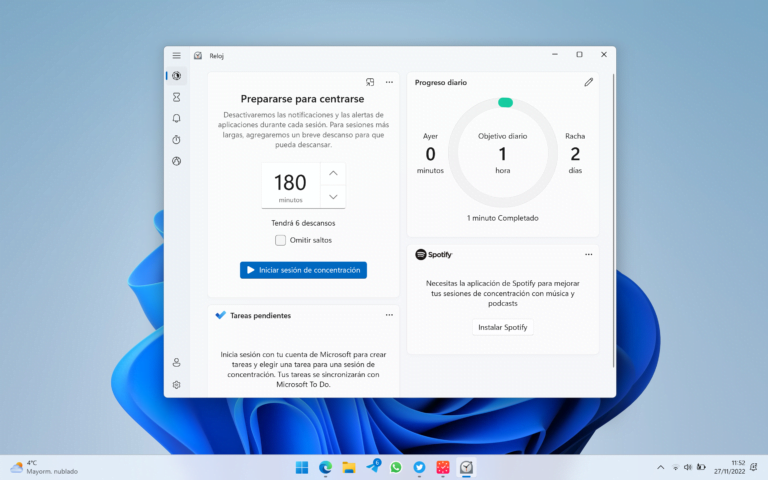Show hidden system tray icons
The image size is (768, 480).
pyautogui.click(x=660, y=467)
